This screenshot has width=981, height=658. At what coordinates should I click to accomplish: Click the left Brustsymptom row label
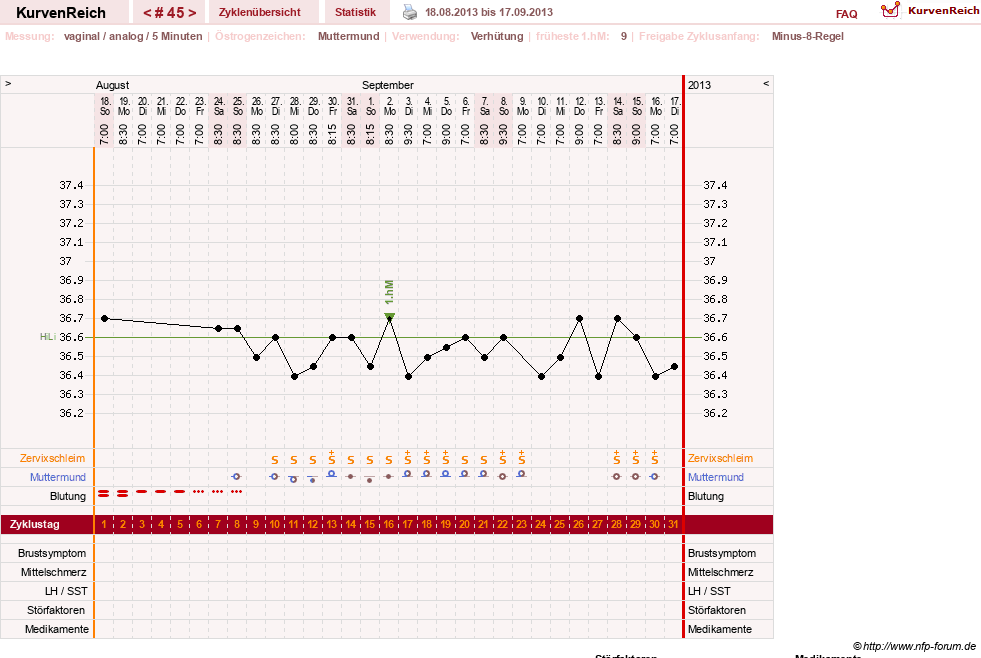(52, 553)
